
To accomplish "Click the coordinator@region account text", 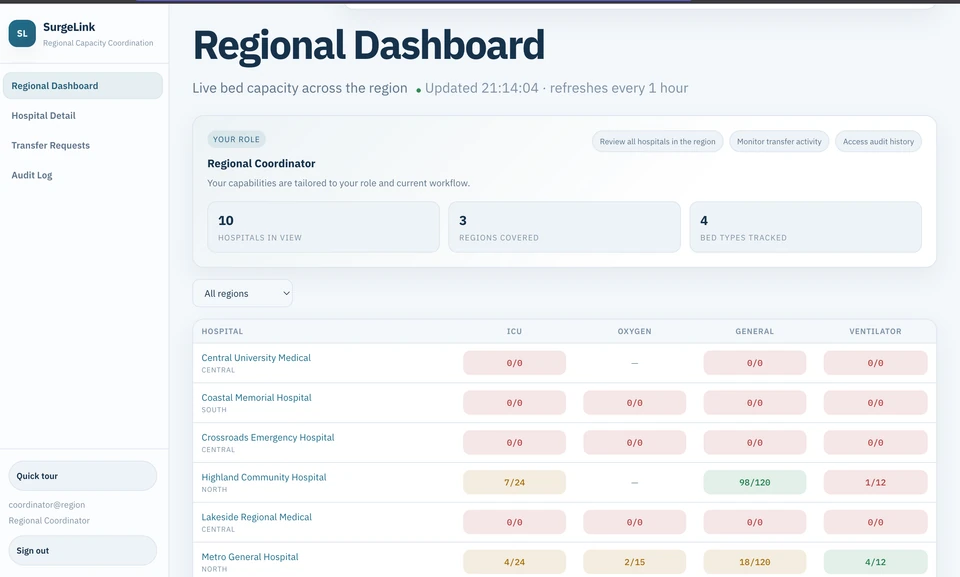I will point(47,505).
